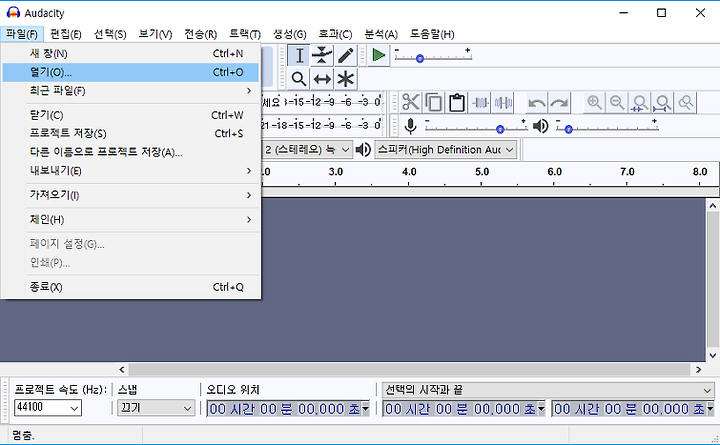
Task: Select the Multi-tool asterisk icon
Action: click(346, 79)
